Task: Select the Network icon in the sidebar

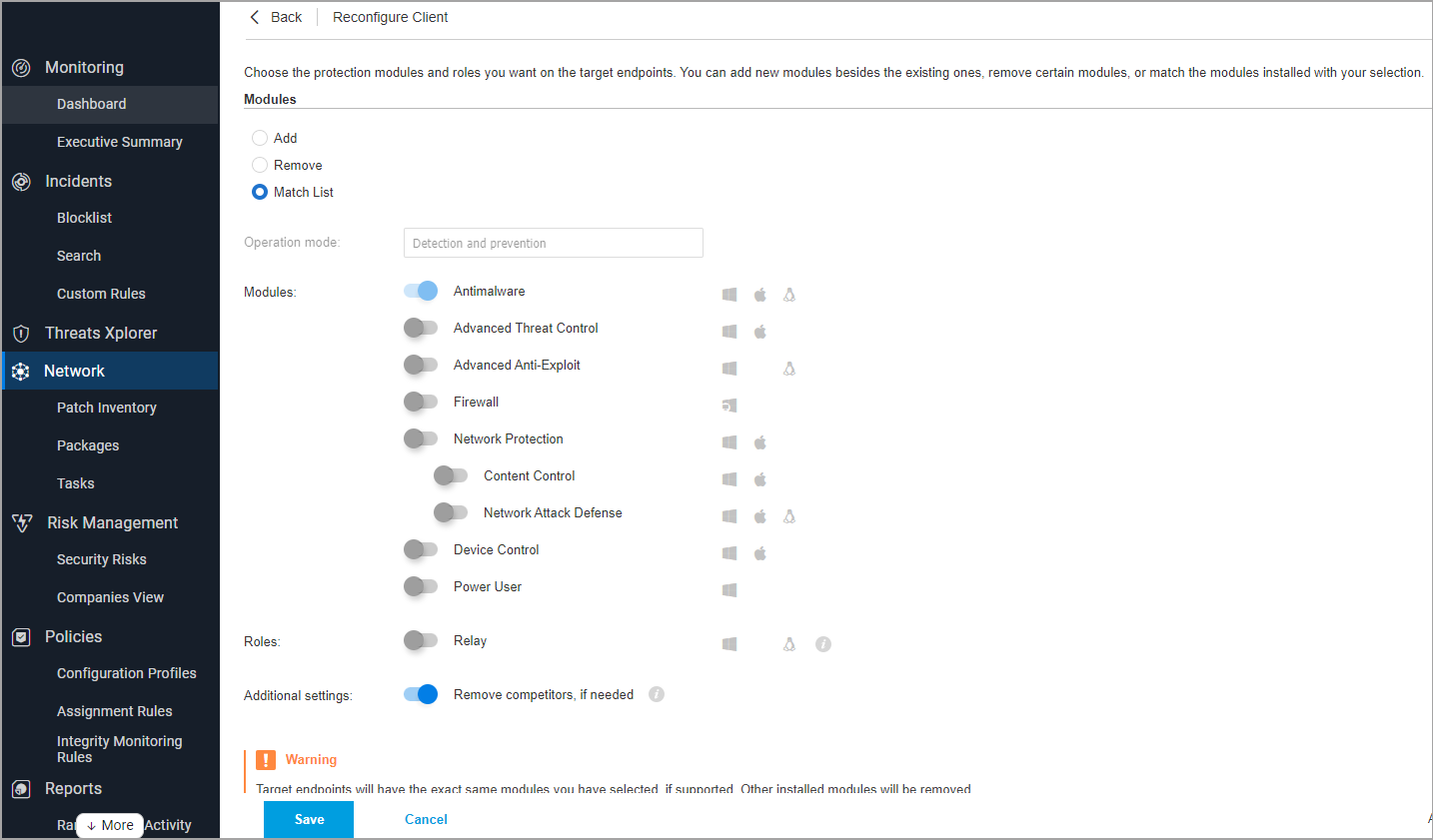Action: pos(22,371)
